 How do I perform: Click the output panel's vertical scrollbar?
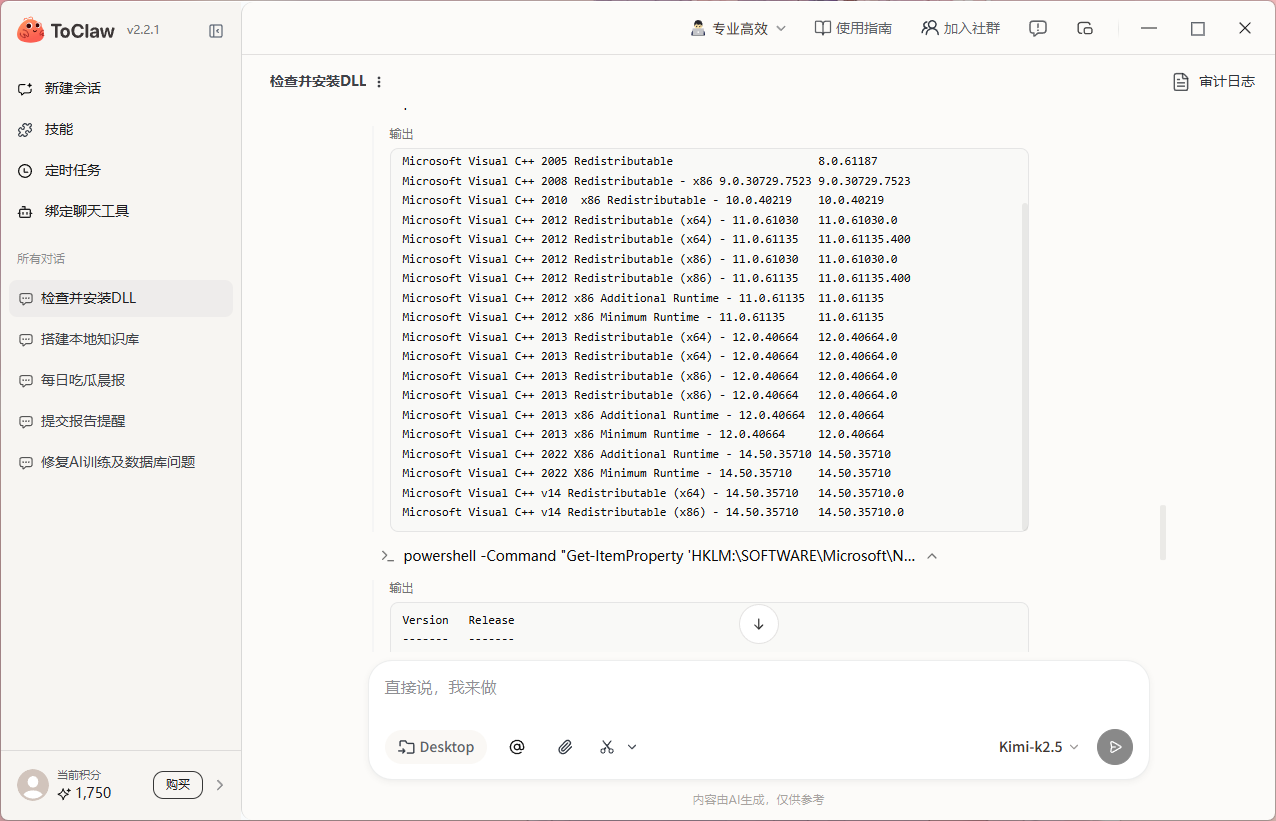coord(1024,365)
